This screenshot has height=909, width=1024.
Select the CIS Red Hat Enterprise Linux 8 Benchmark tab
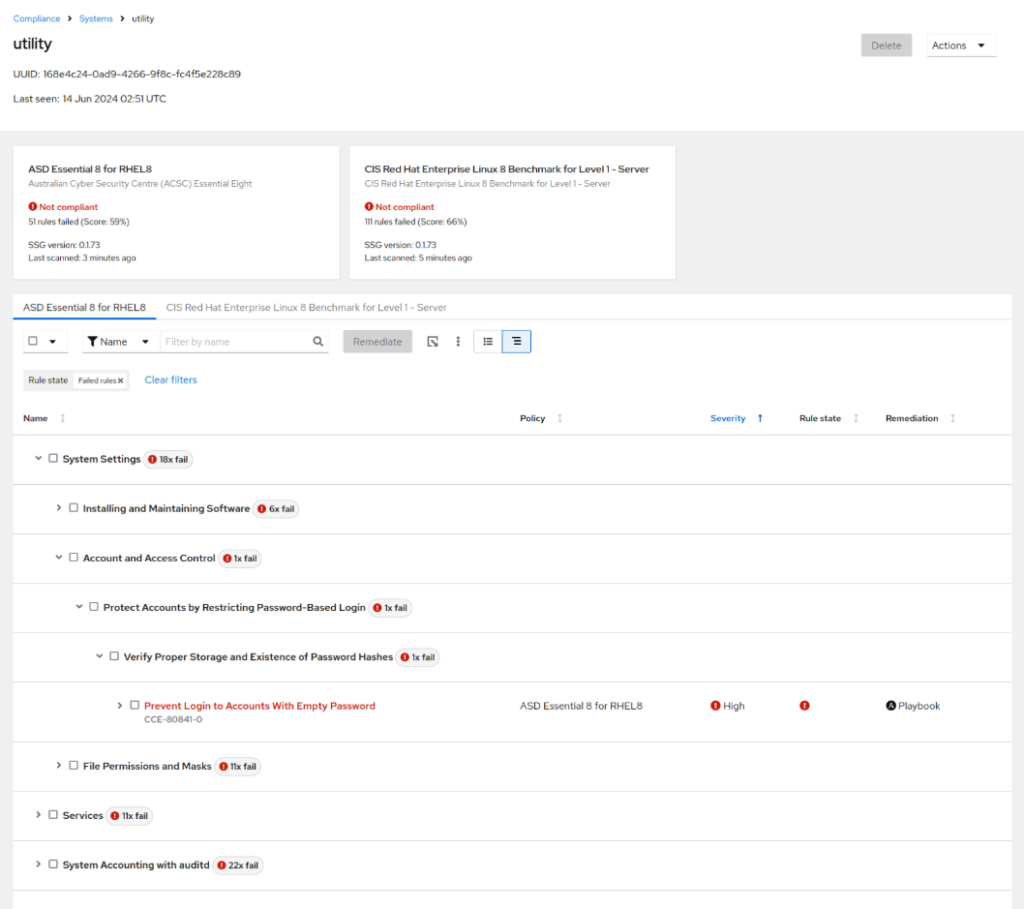306,308
